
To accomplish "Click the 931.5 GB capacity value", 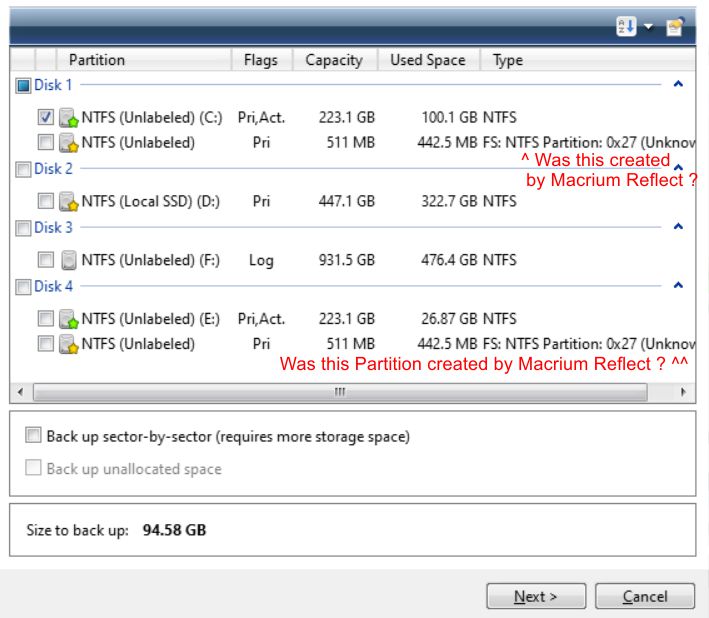I will tap(347, 260).
